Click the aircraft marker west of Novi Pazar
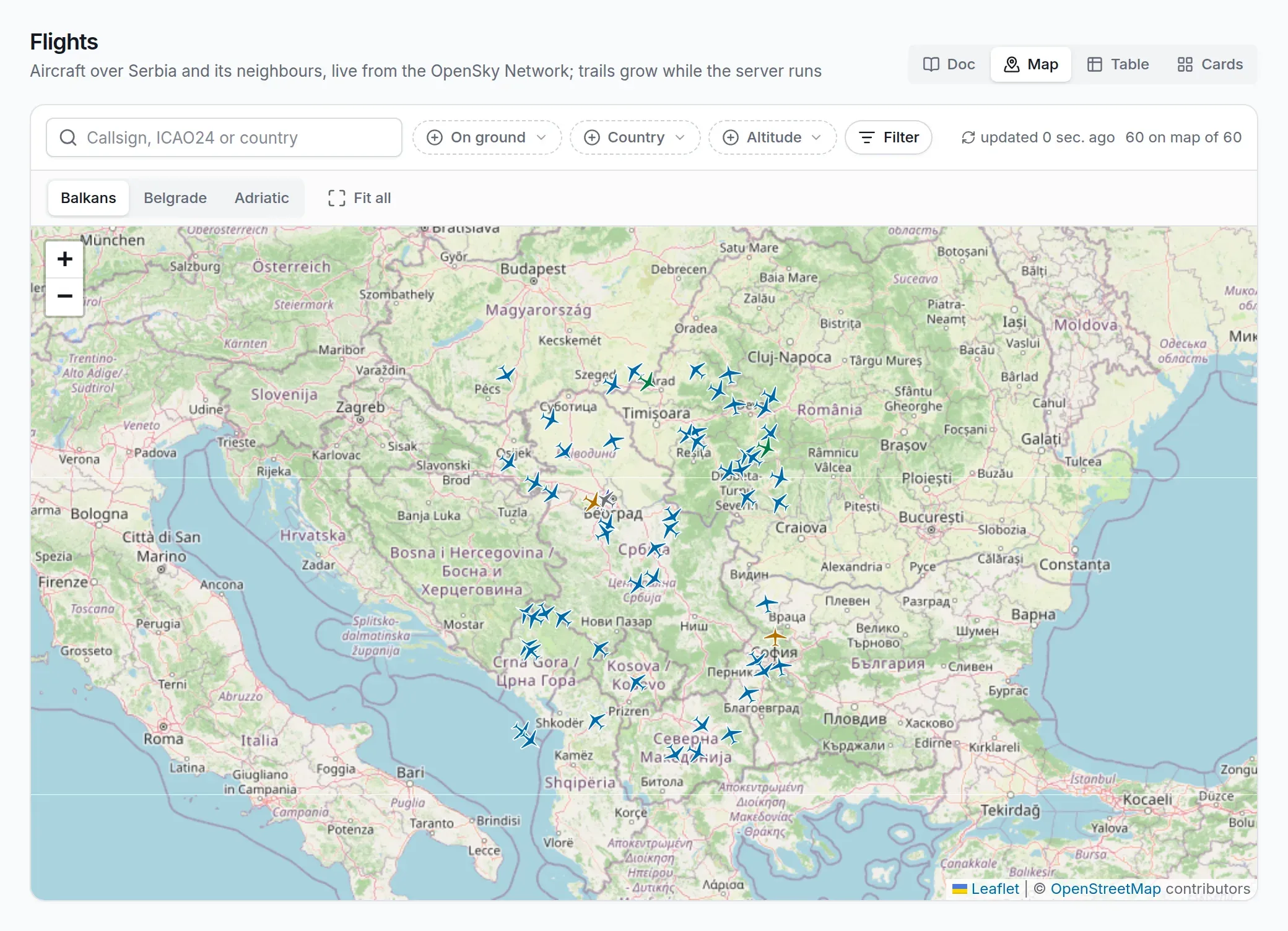1288x931 pixels. point(563,618)
